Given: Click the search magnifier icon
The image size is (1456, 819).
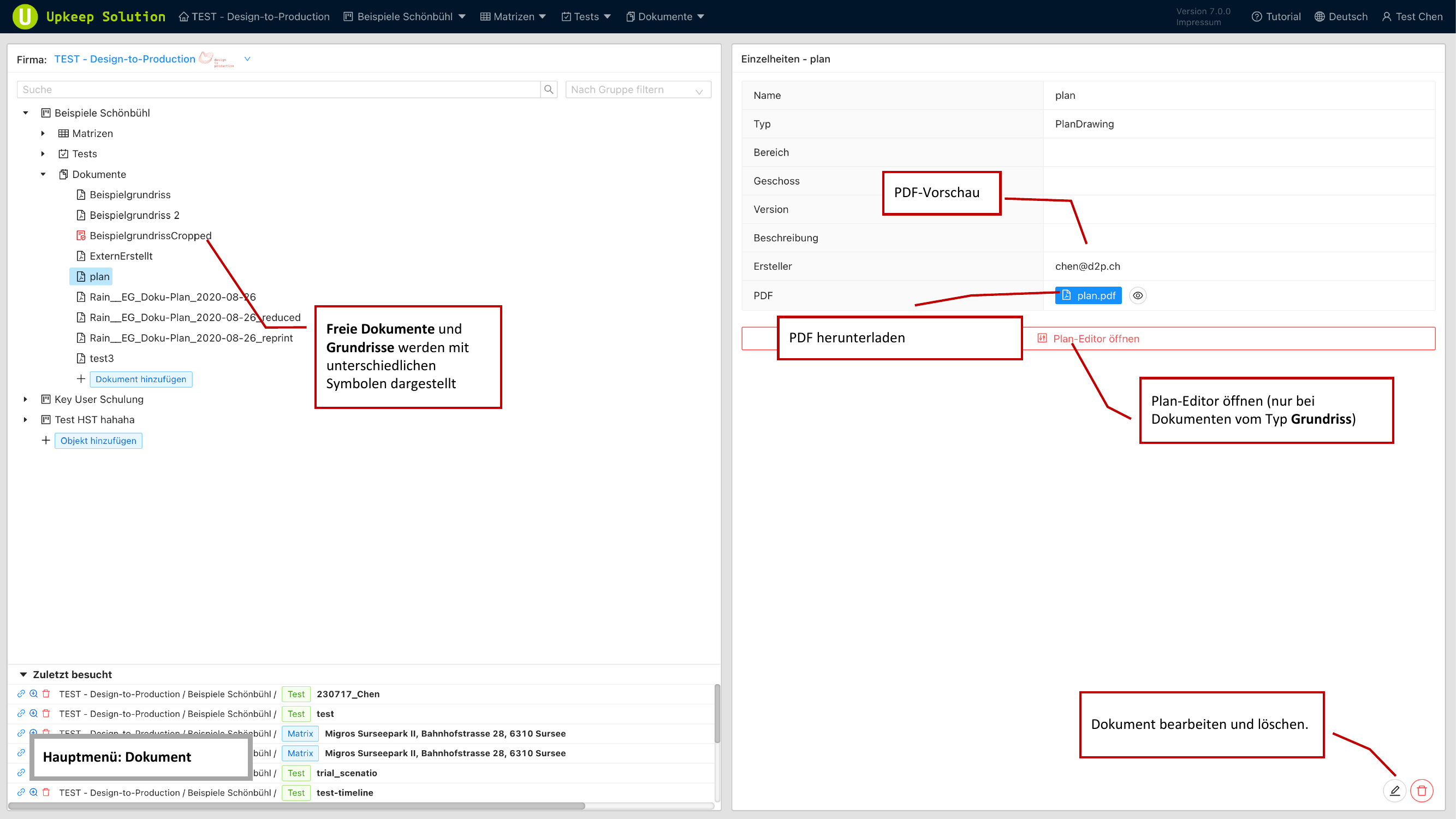Looking at the screenshot, I should (548, 90).
